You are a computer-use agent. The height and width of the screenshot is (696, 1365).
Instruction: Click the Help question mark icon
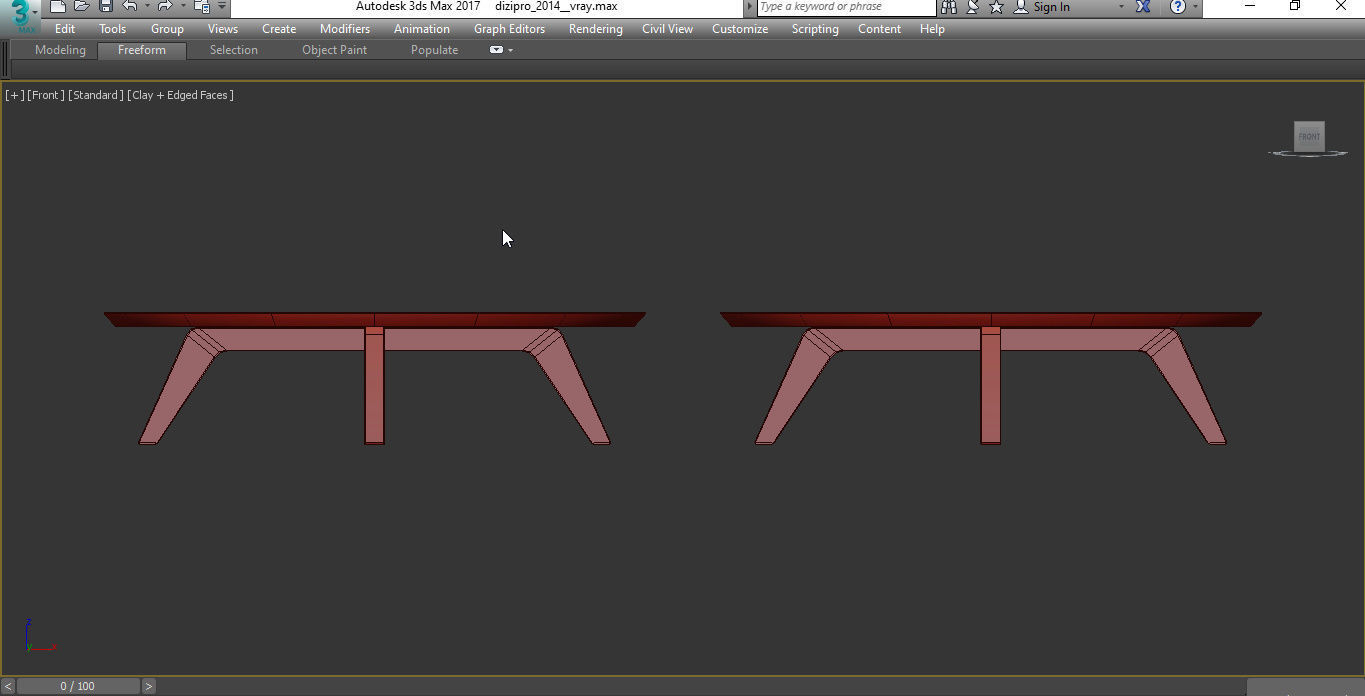click(1178, 7)
